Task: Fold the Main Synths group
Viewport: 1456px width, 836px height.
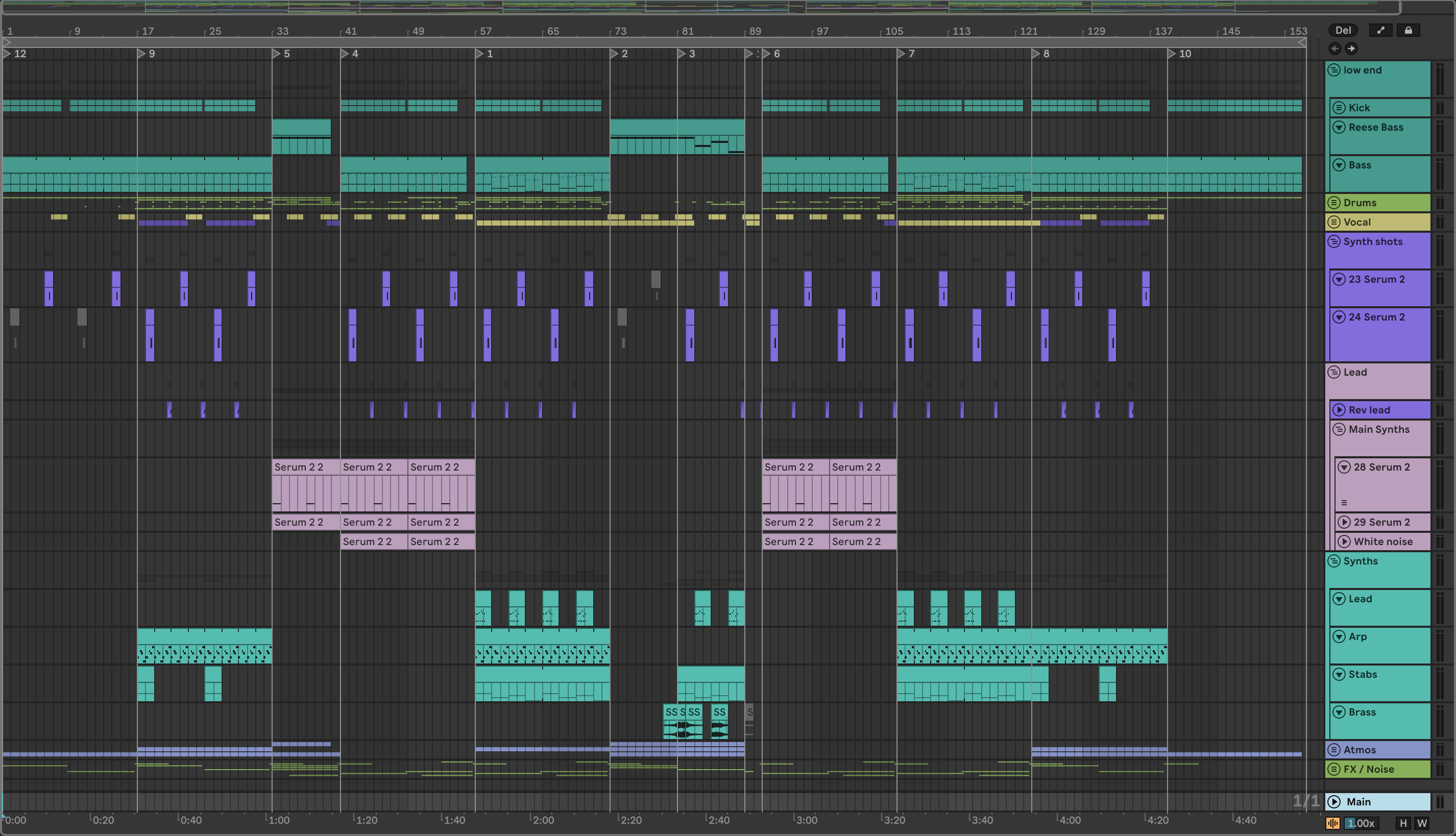Action: coord(1339,430)
